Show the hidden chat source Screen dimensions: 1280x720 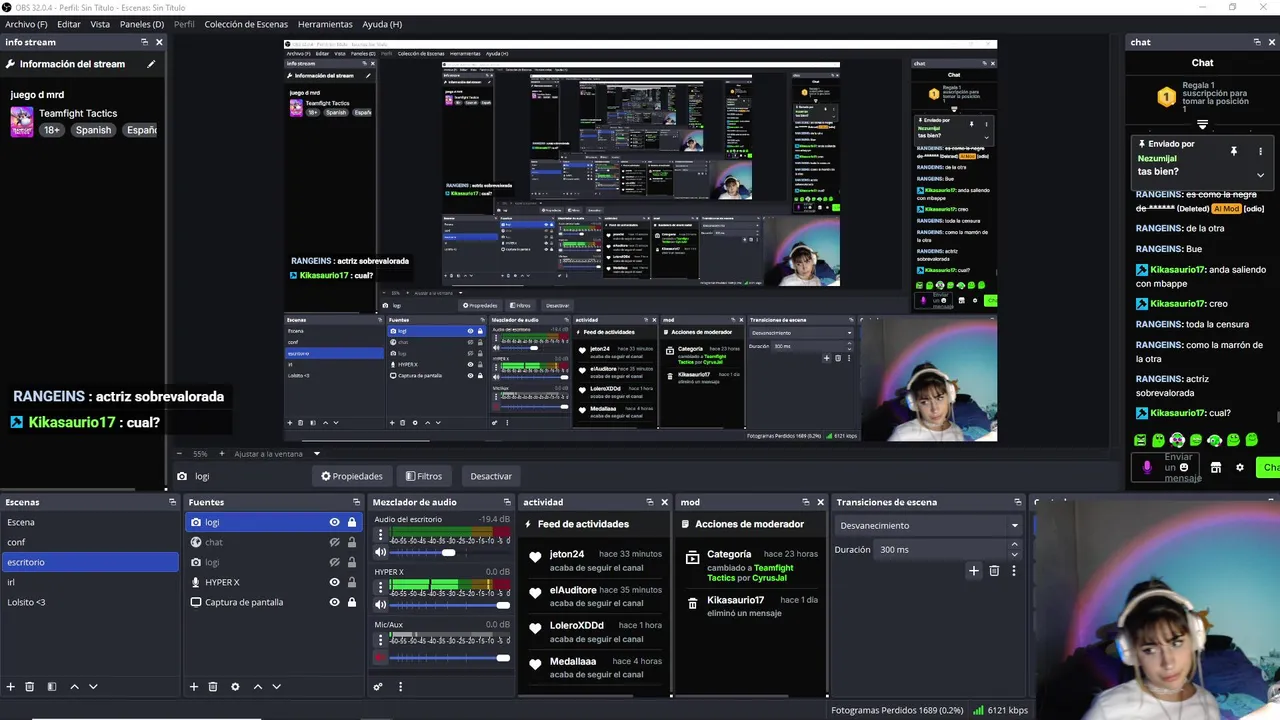point(334,542)
